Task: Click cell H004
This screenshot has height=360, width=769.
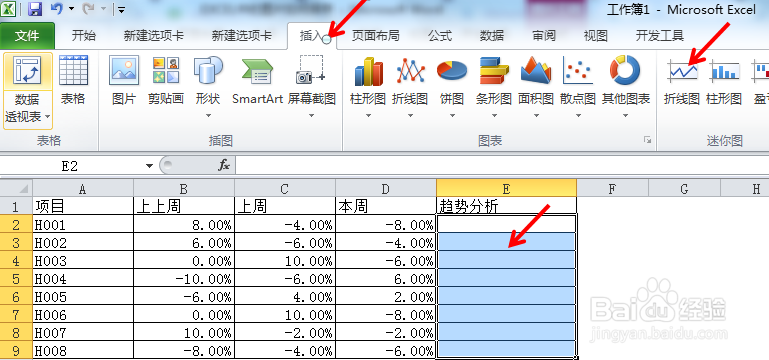Action: [83, 279]
